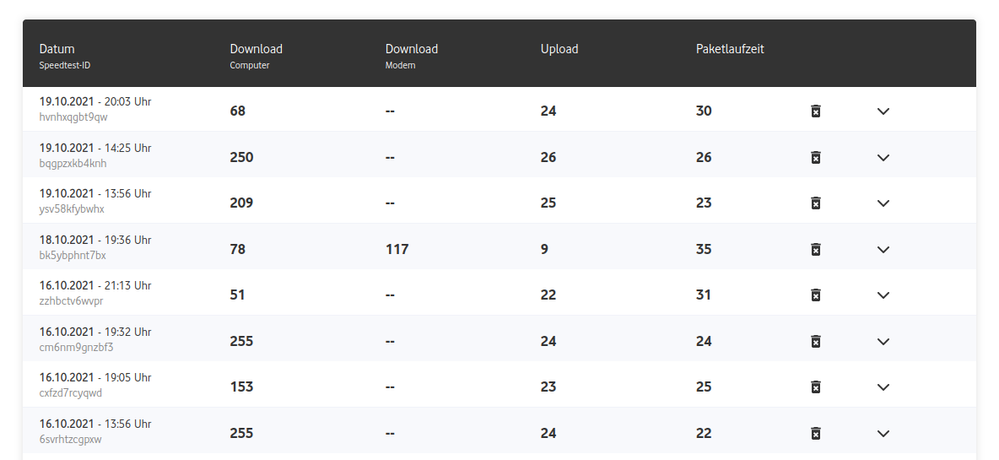
Task: Click the Upload column header
Action: point(559,49)
